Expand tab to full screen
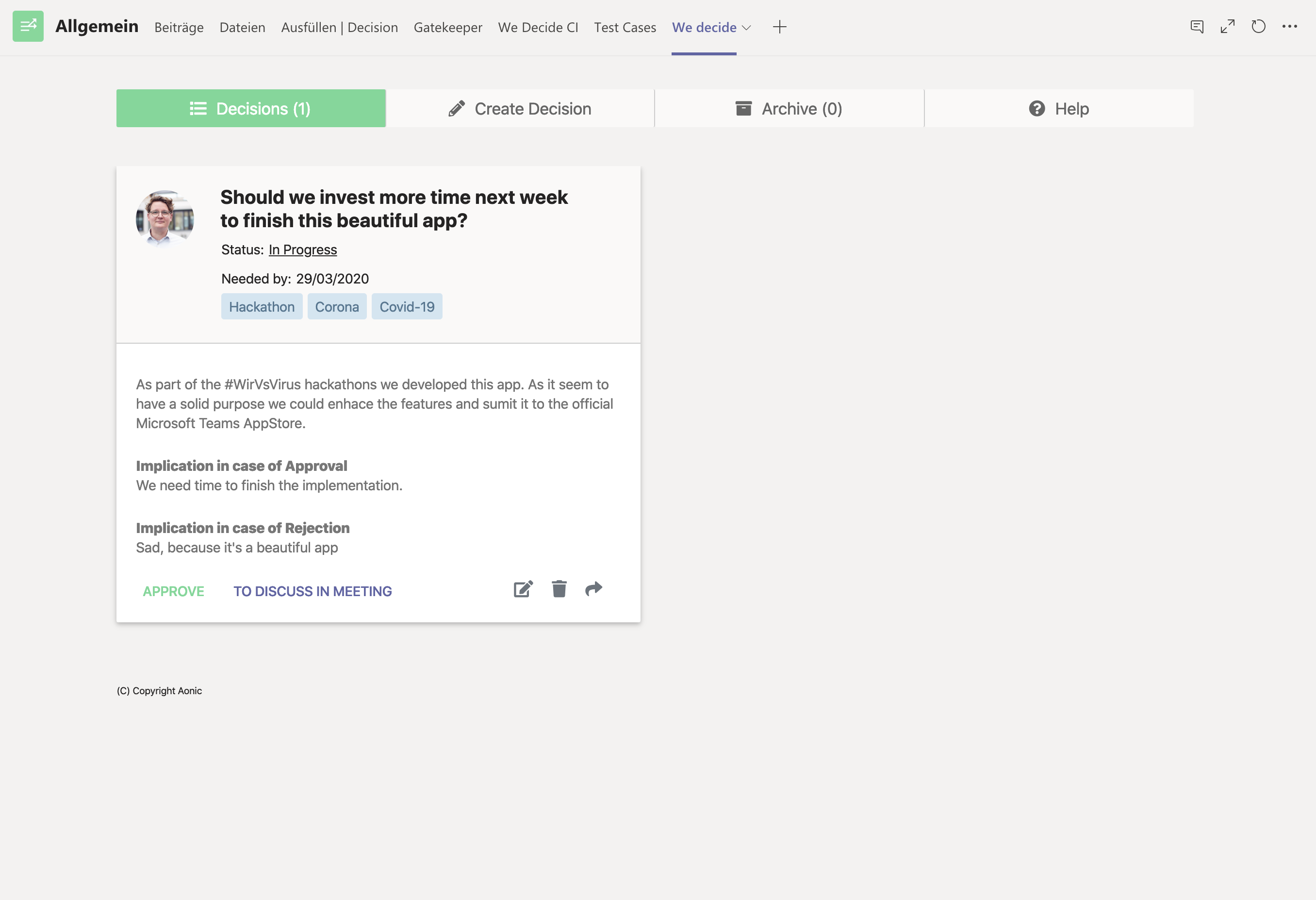The image size is (1316, 900). point(1227,27)
